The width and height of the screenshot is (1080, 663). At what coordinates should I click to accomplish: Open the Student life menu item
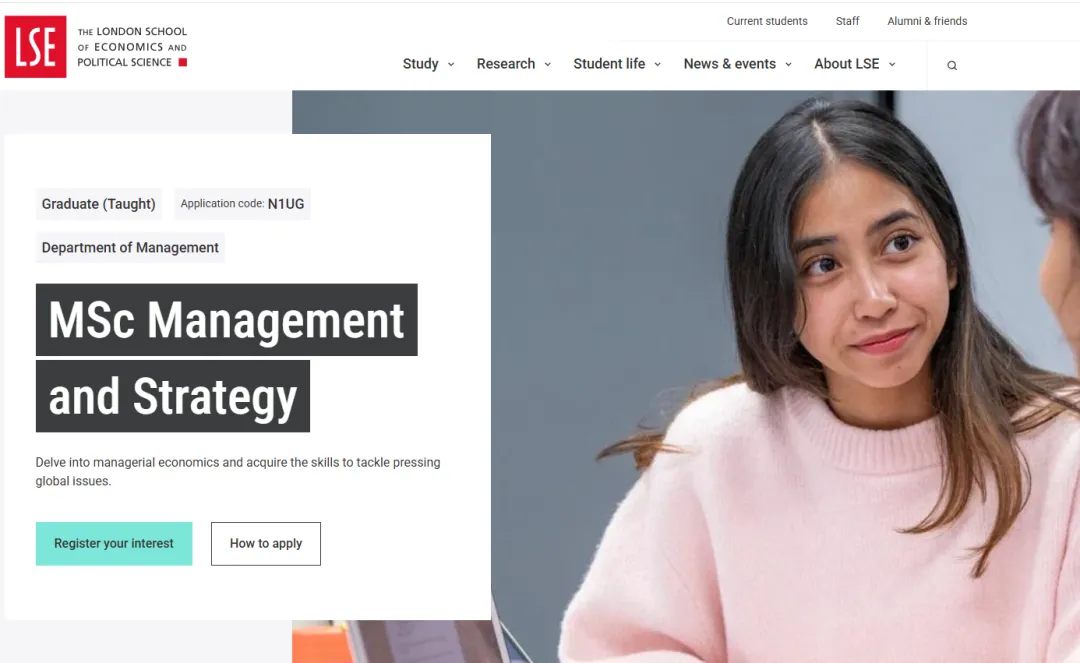point(609,63)
